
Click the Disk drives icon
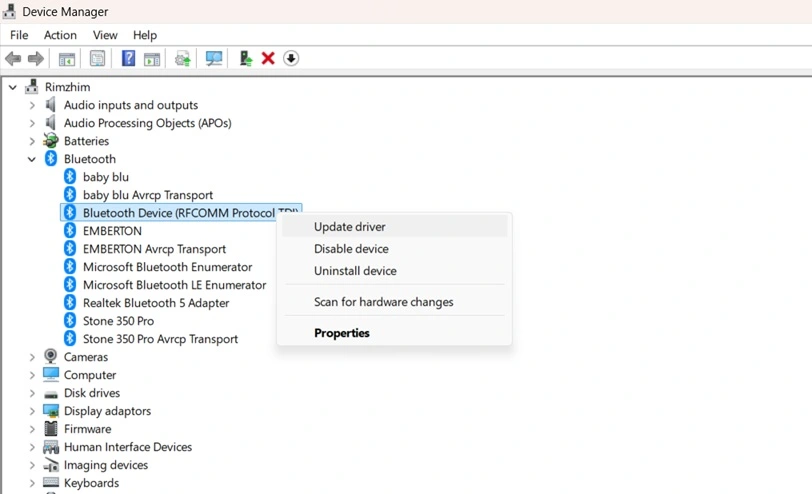point(51,394)
